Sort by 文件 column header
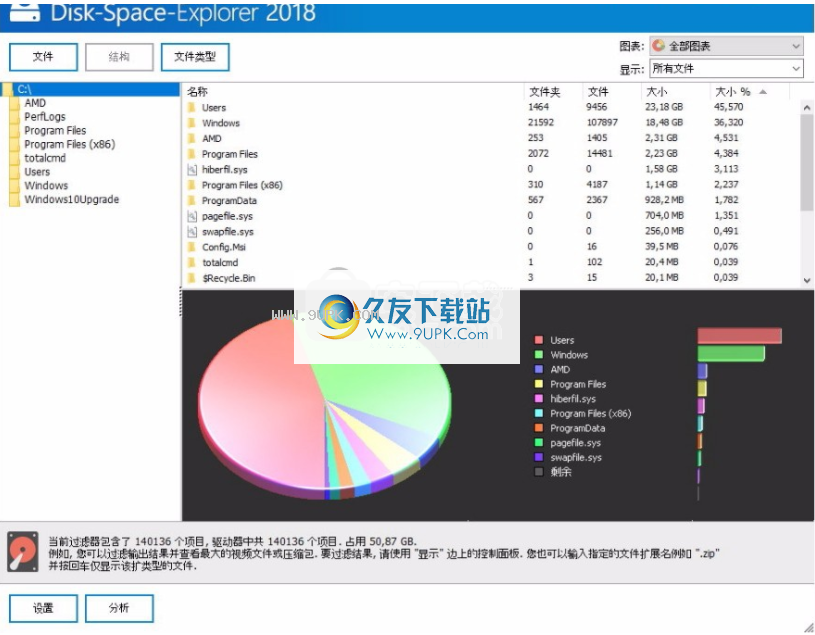 [598, 92]
